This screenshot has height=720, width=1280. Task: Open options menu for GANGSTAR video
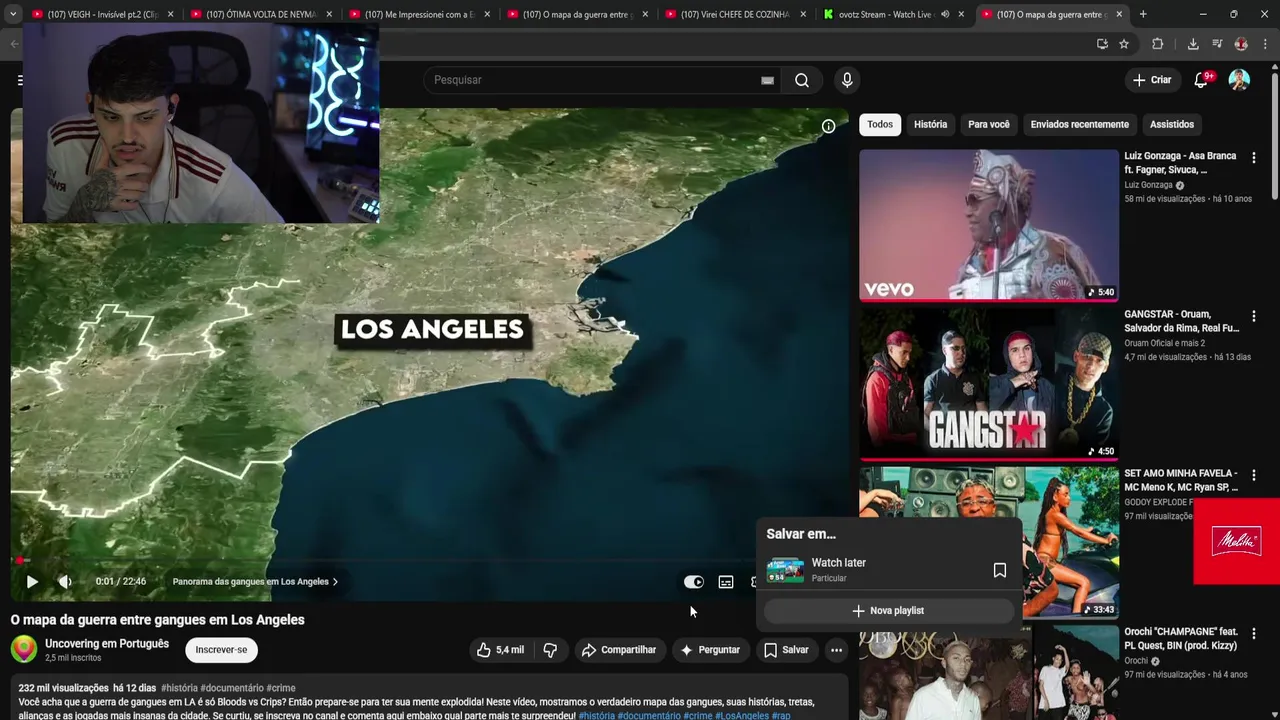[1254, 316]
